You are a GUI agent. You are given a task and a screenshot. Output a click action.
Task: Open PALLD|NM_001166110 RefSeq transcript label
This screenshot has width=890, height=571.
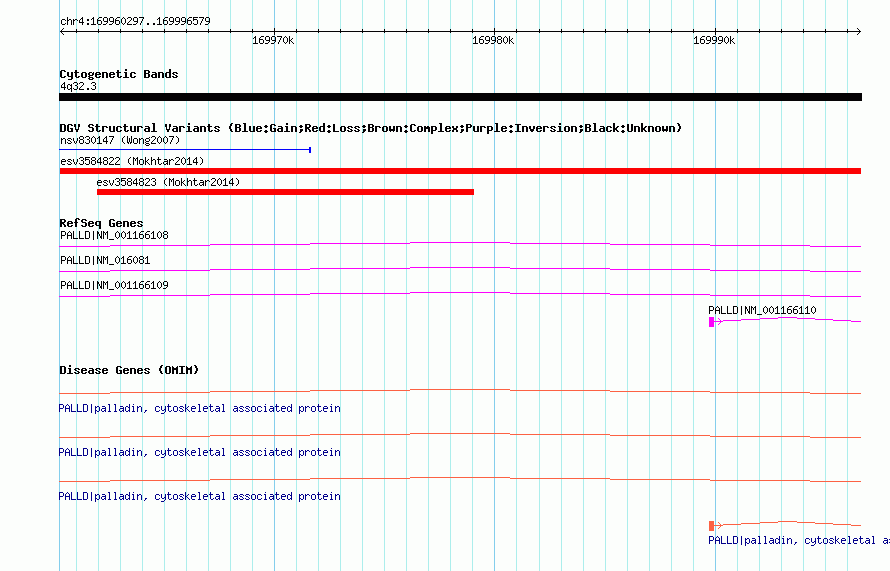(x=762, y=310)
